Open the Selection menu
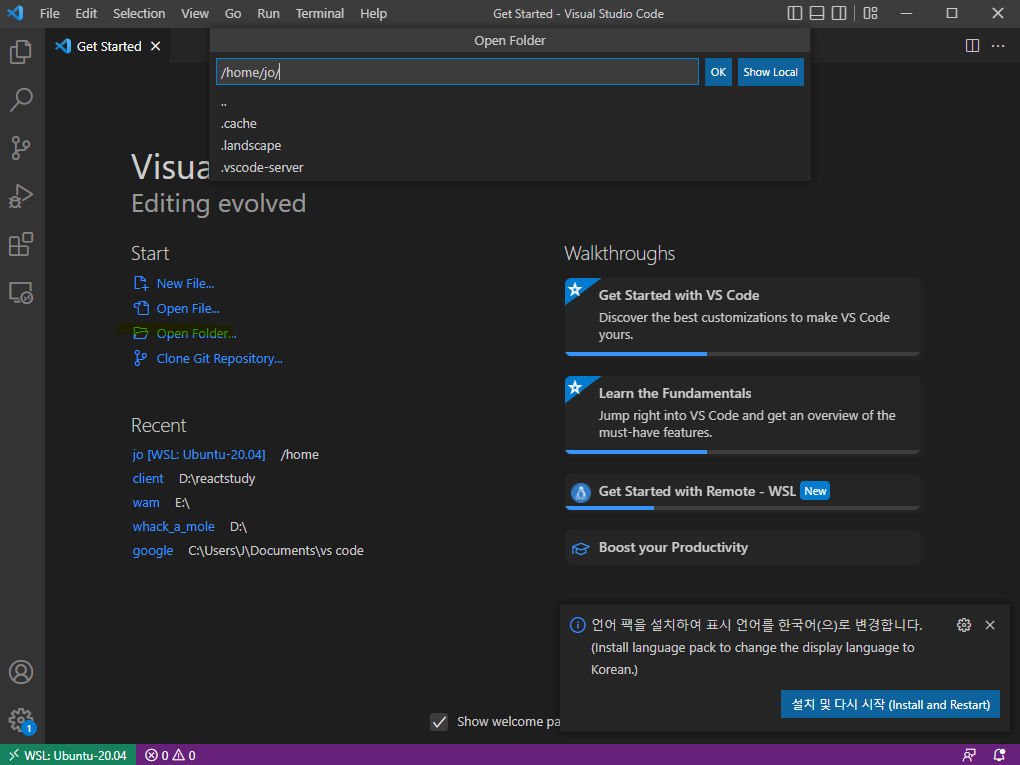This screenshot has height=765, width=1020. coord(139,14)
